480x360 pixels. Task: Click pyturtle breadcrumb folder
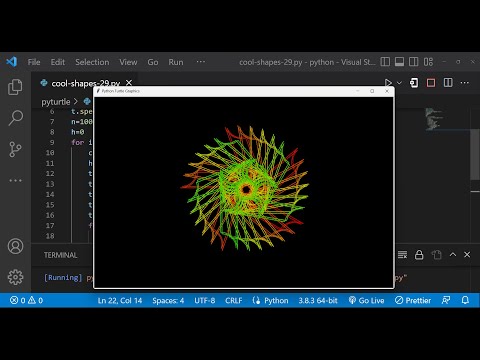pos(56,102)
